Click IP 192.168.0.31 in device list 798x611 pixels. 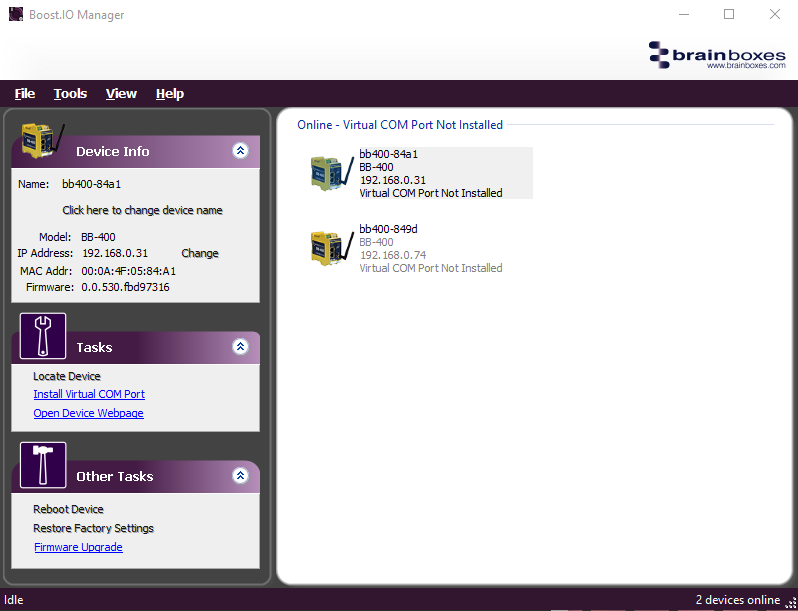393,180
